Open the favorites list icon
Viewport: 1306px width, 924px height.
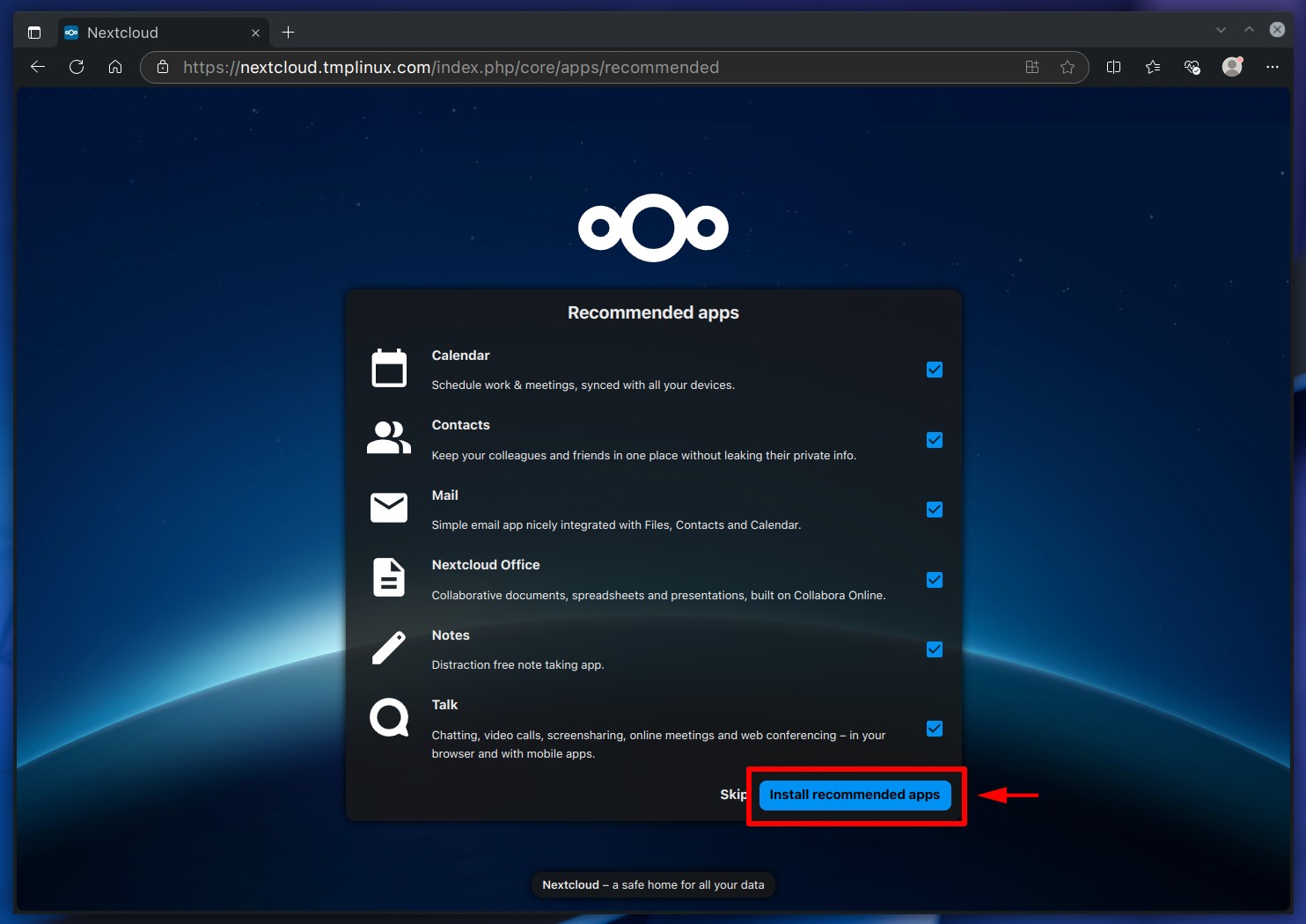click(1153, 67)
